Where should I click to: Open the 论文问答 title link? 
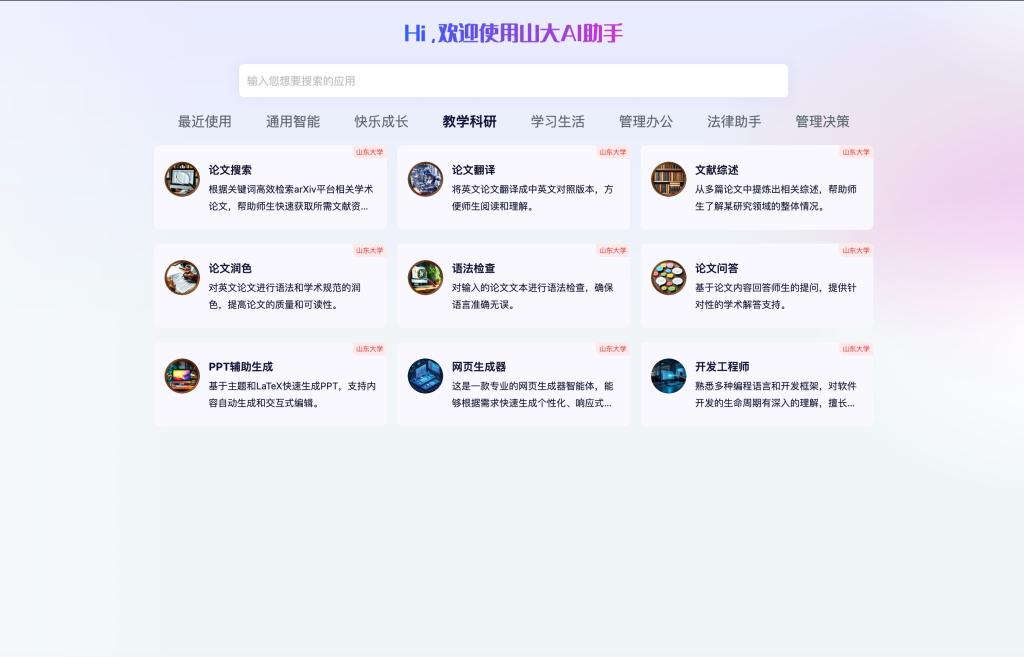point(716,268)
